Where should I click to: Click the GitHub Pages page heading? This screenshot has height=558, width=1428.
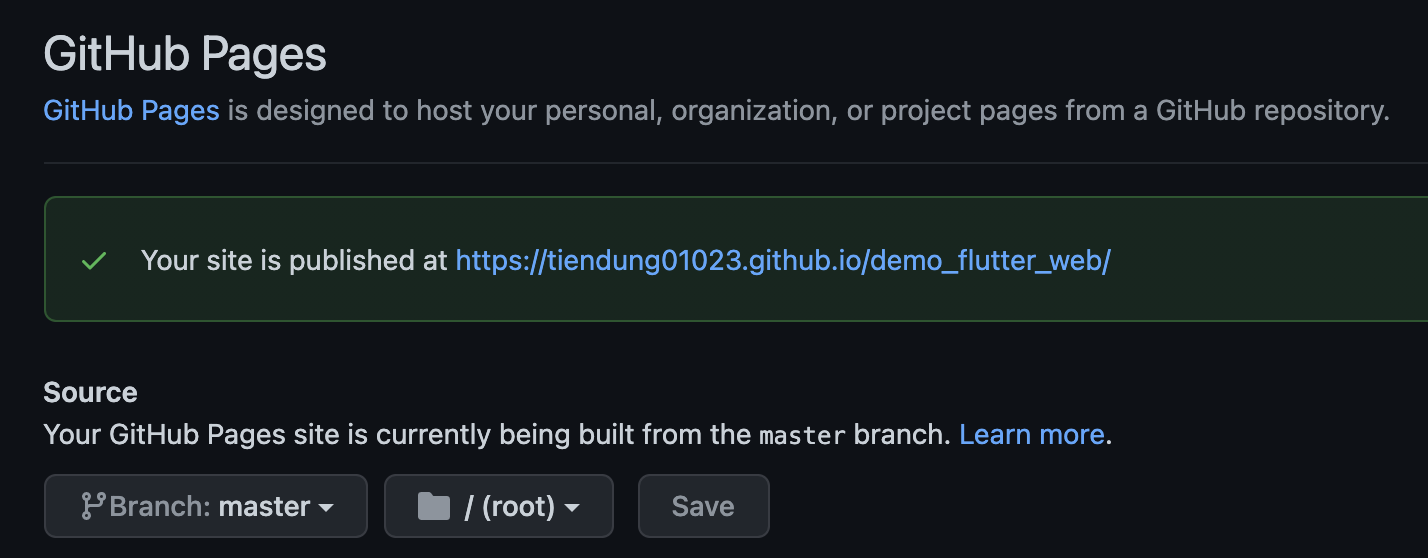tap(185, 55)
